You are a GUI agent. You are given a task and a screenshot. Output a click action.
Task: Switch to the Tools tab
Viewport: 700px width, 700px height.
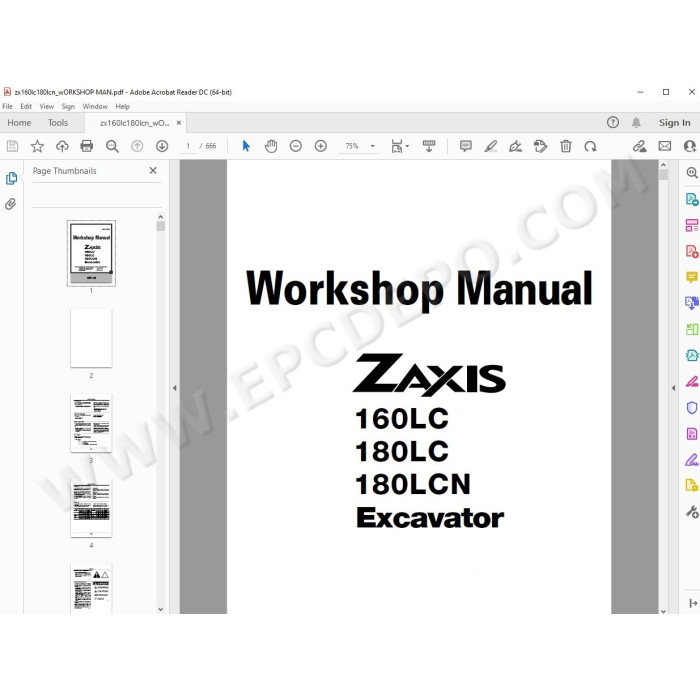58,123
